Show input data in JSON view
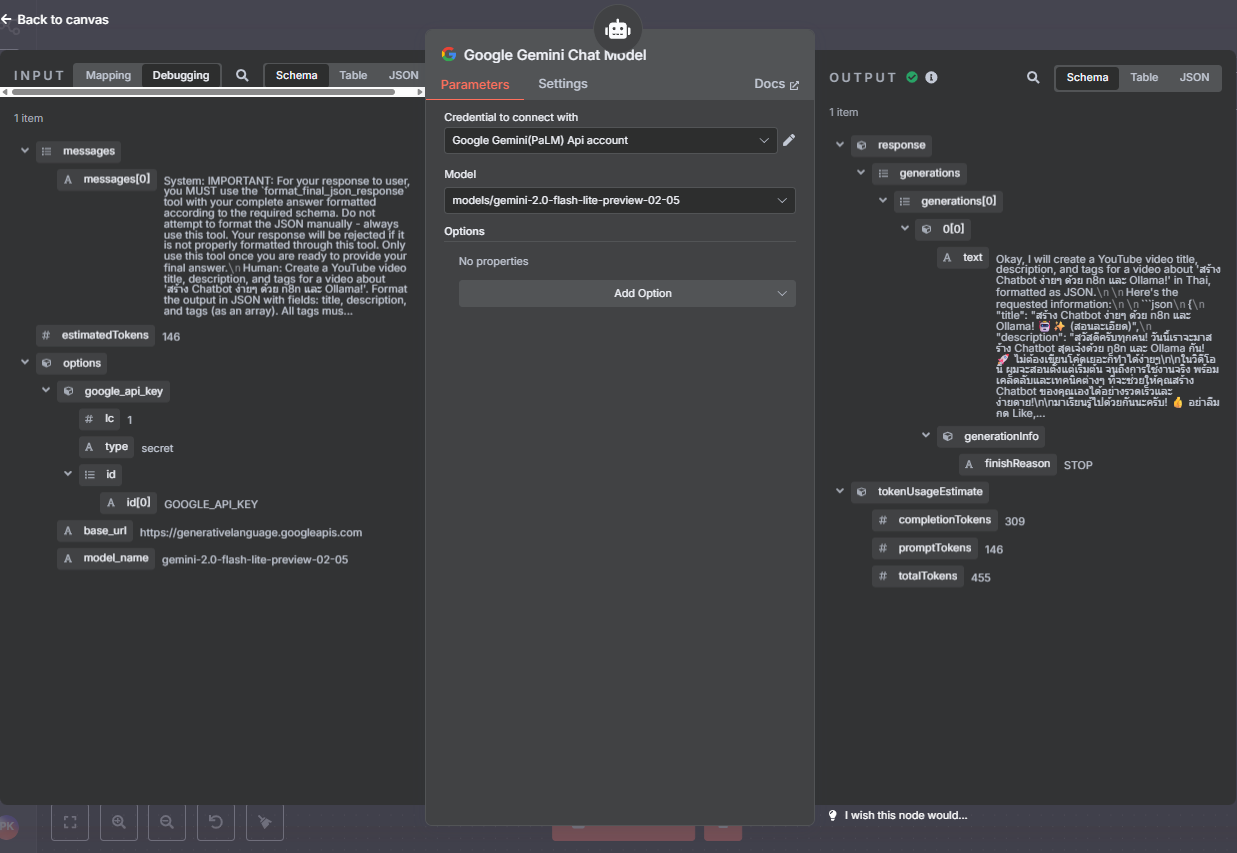 click(x=403, y=75)
